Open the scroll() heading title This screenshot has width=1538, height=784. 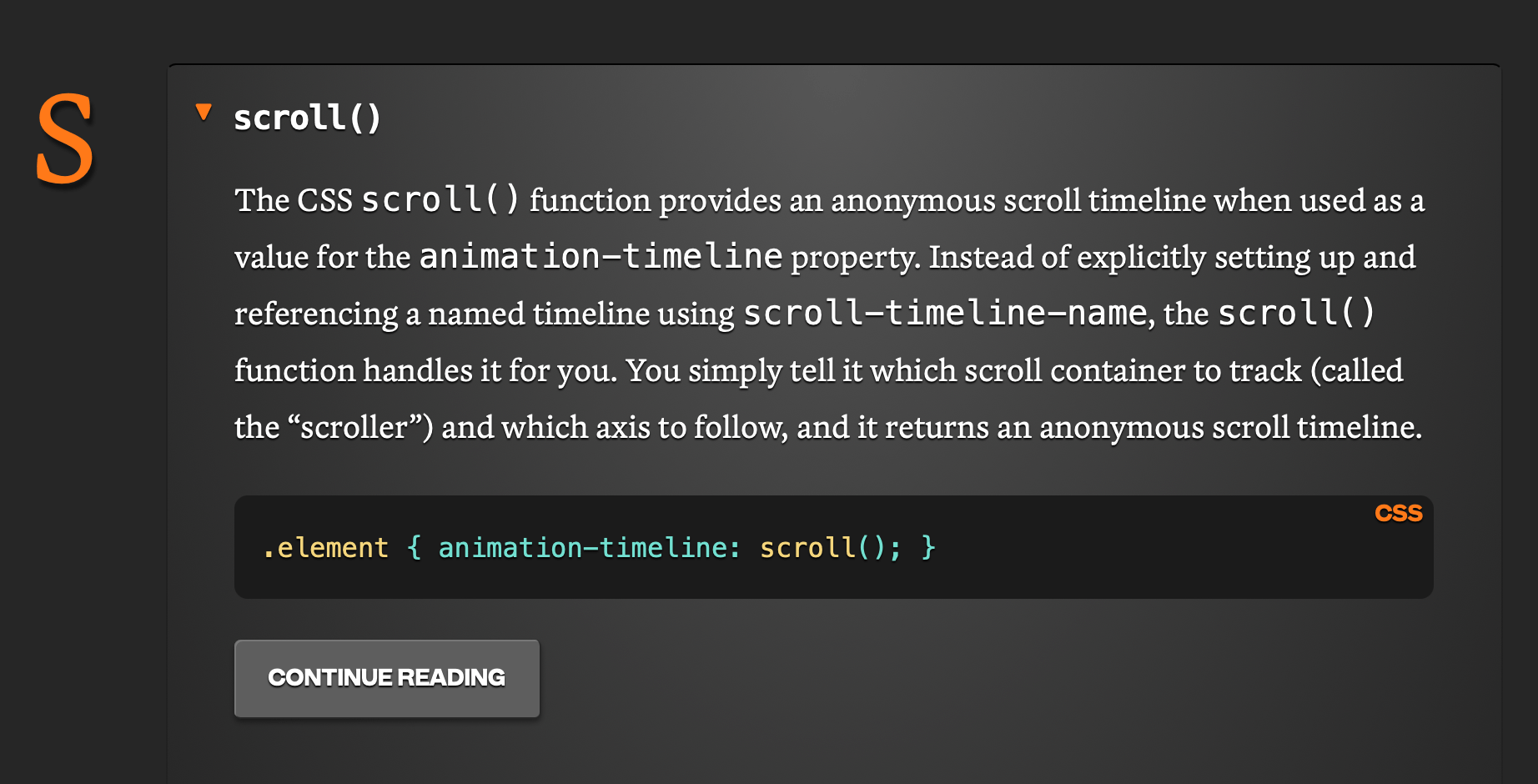coord(307,118)
